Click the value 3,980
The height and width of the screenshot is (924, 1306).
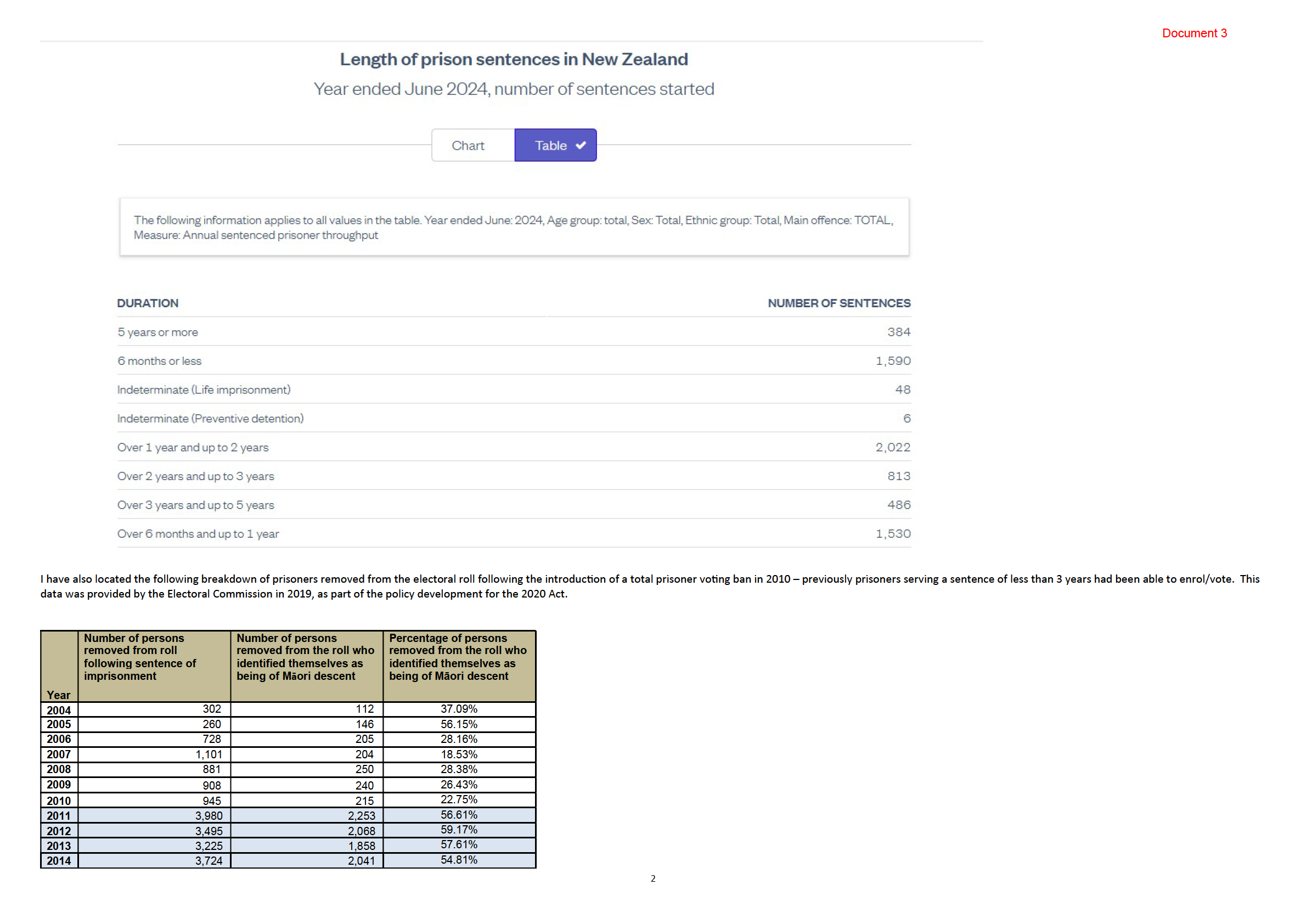[209, 816]
